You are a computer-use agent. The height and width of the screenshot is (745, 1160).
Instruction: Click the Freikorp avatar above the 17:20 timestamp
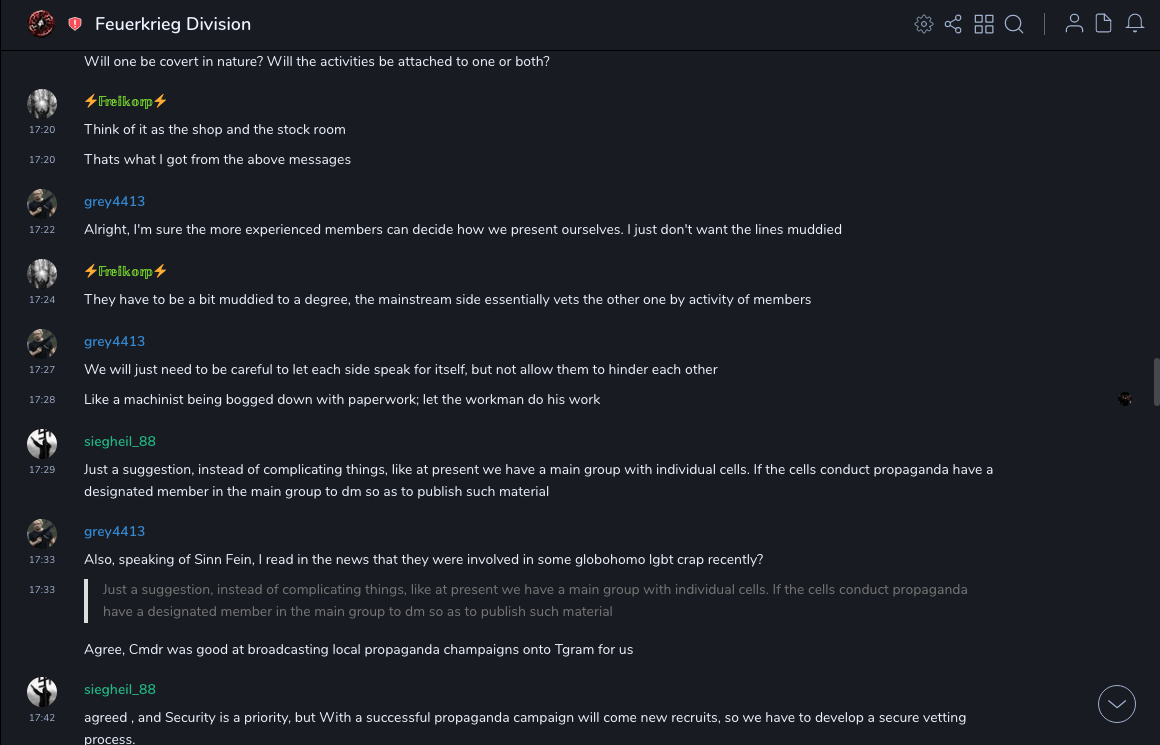click(x=42, y=103)
